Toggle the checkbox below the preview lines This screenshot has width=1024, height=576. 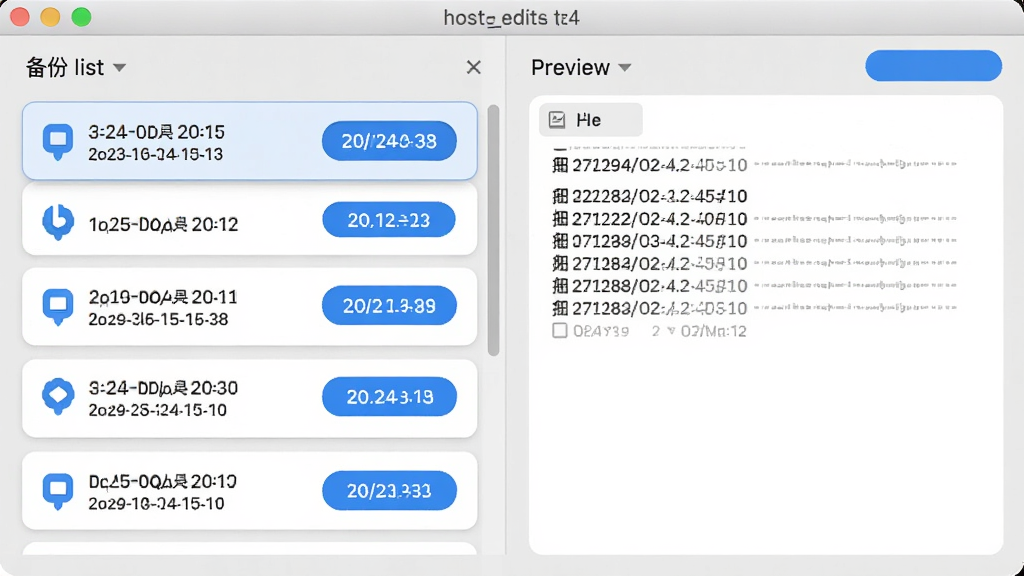560,330
